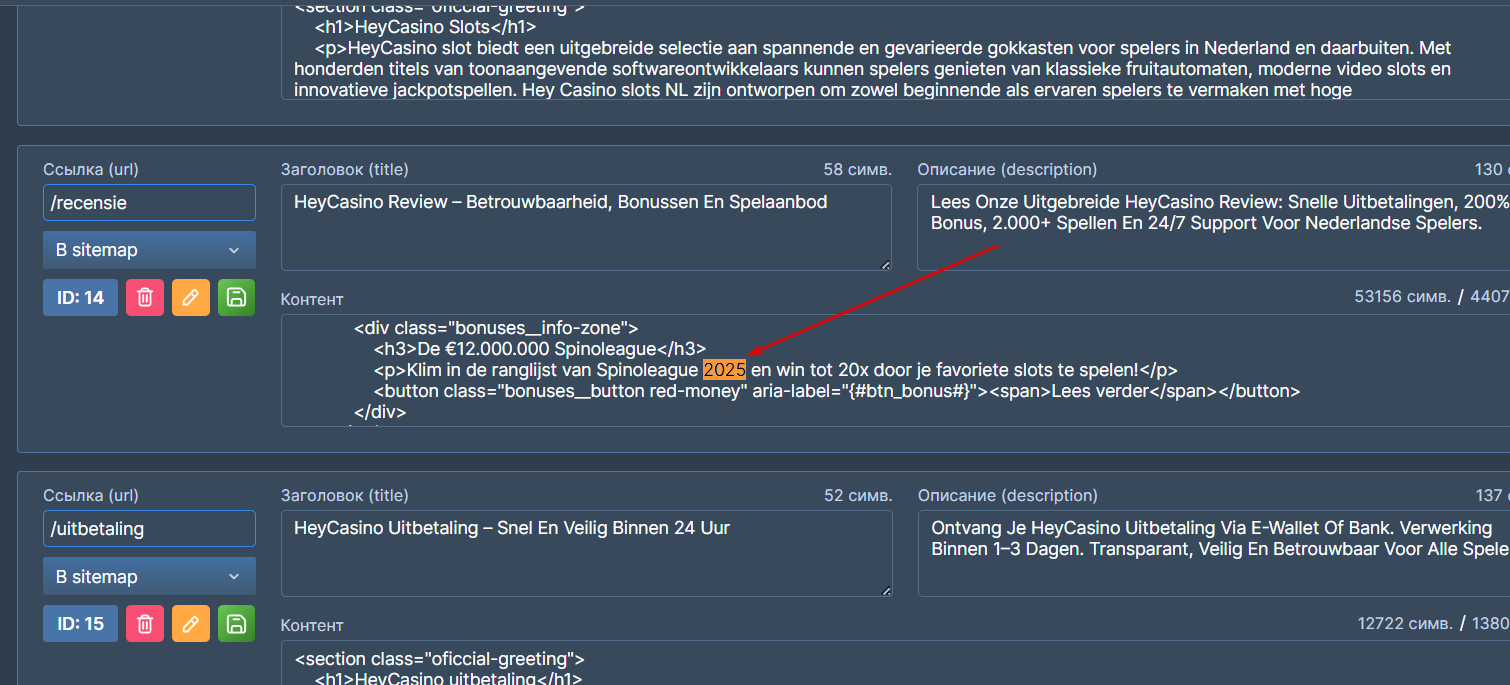The height and width of the screenshot is (685, 1510).
Task: Click the '52 симв.' character counter
Action: pos(857,495)
